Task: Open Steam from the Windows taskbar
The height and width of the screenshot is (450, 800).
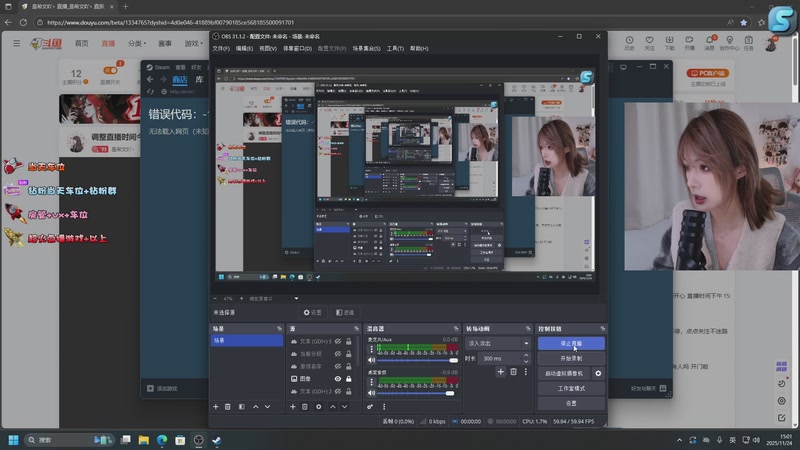Action: click(216, 440)
